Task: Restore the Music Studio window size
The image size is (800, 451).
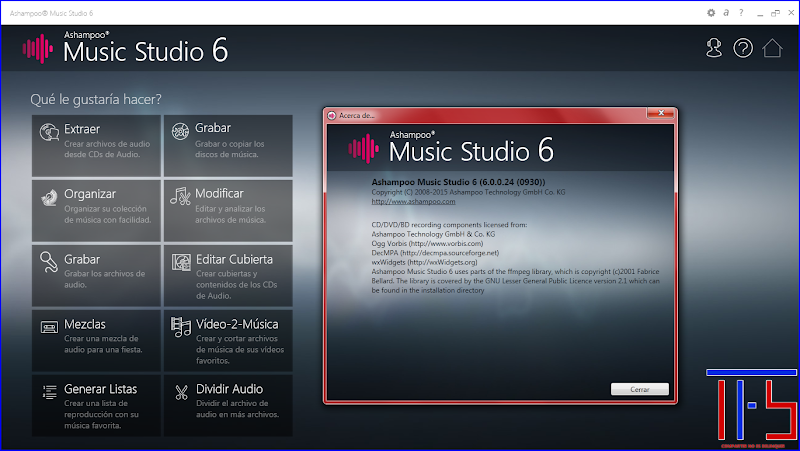Action: pos(776,13)
